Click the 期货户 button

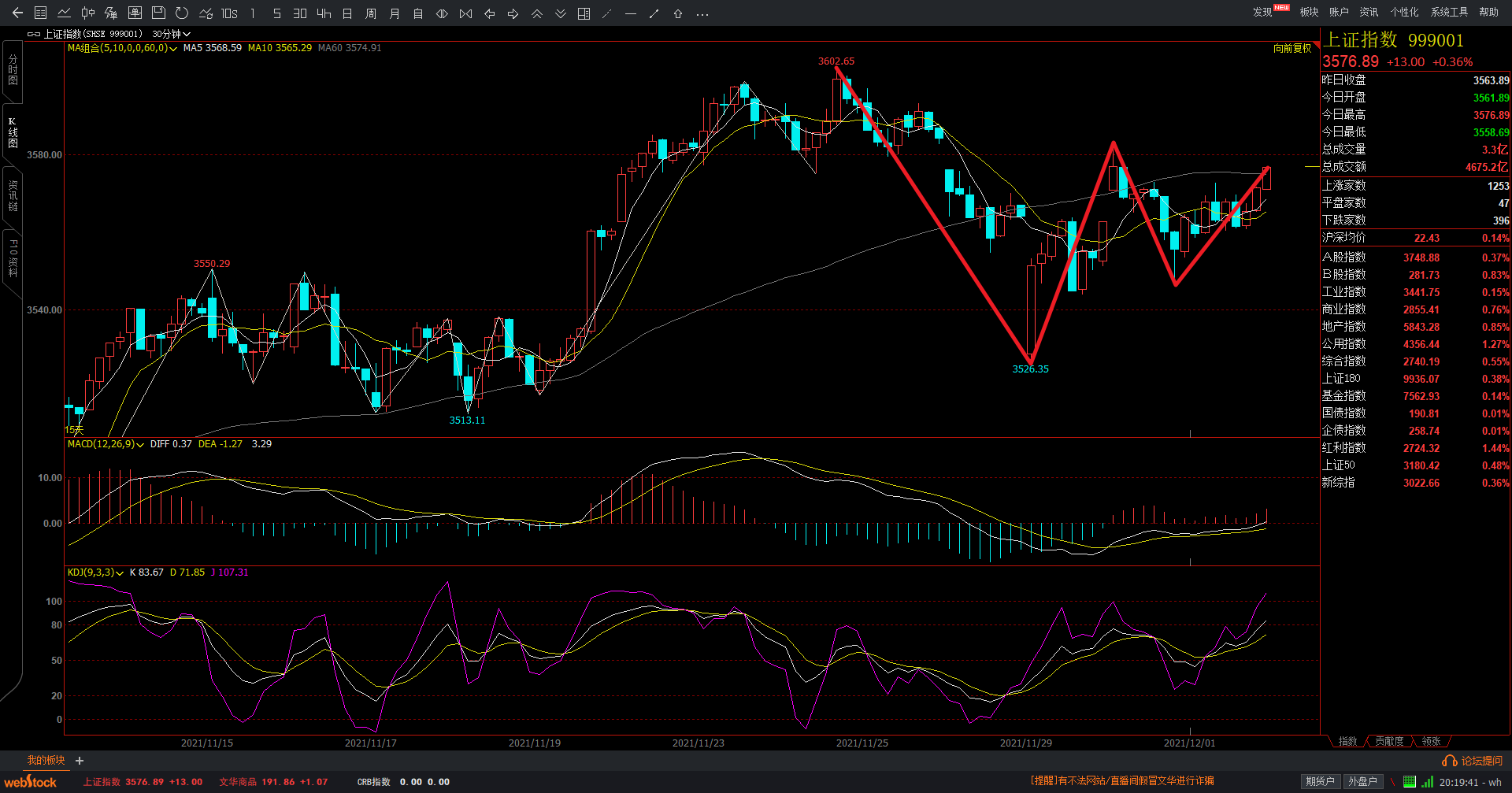1320,781
